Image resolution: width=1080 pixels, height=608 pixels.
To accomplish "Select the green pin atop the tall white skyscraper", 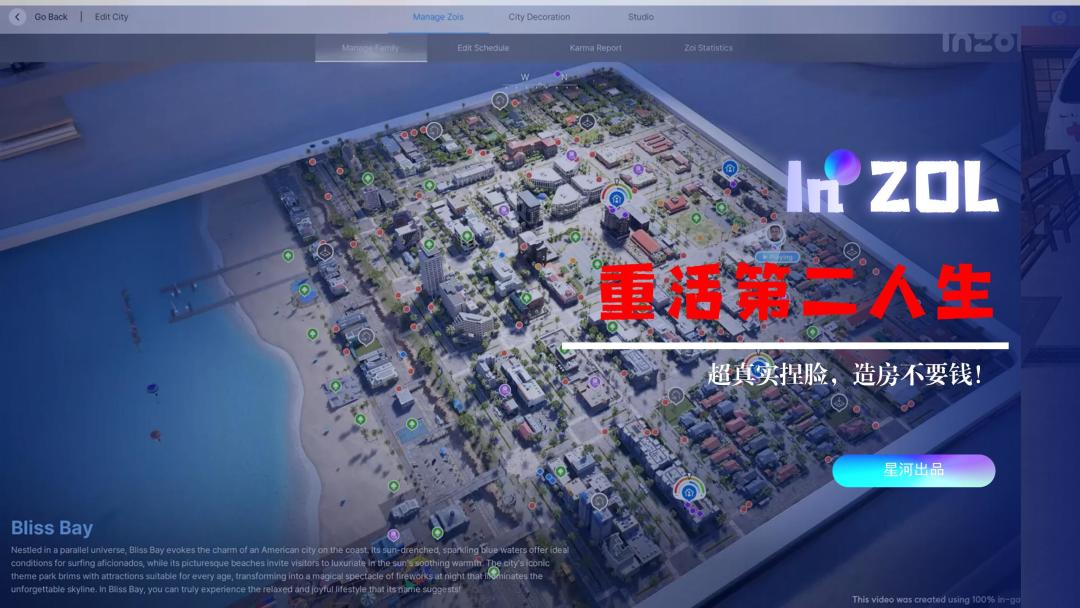I will pos(429,244).
